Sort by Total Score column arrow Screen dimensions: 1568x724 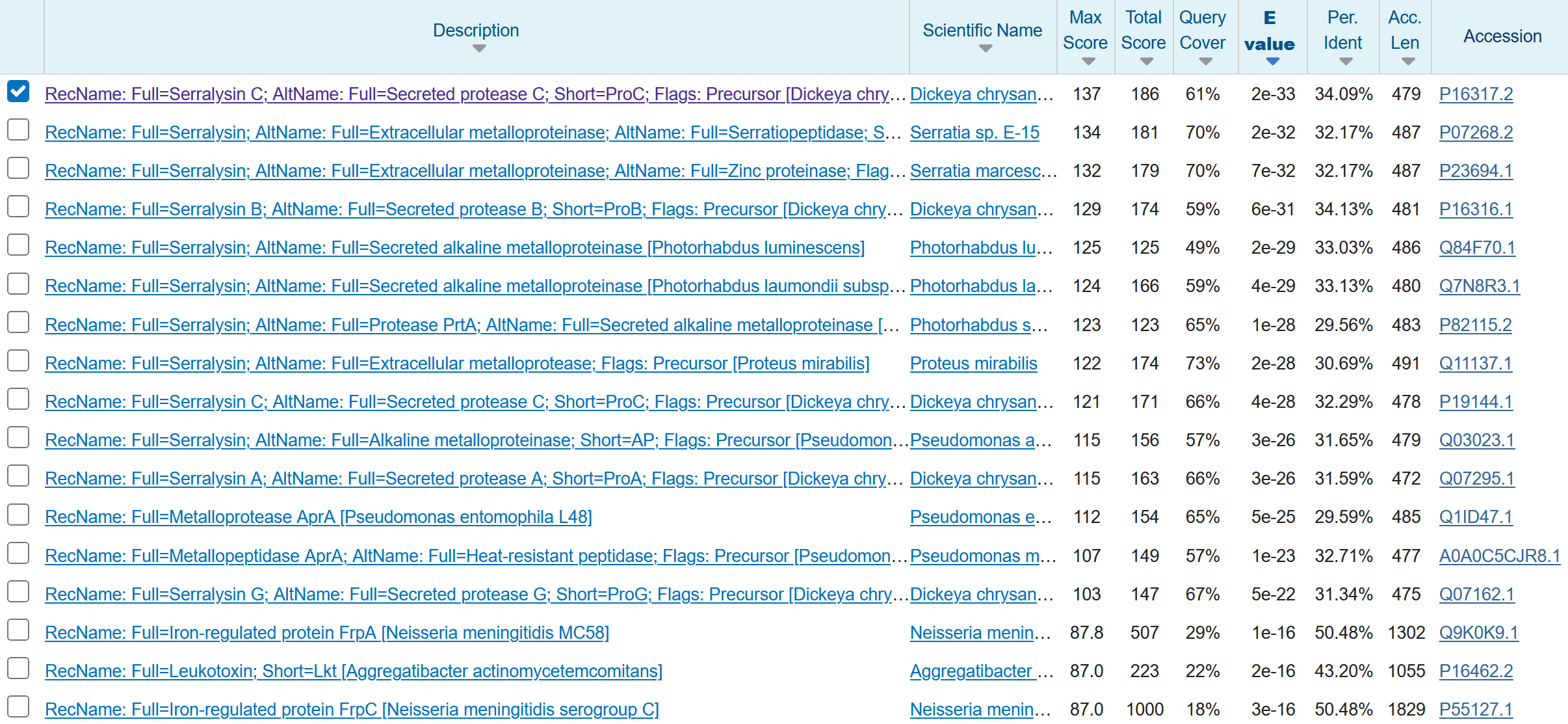(1147, 61)
